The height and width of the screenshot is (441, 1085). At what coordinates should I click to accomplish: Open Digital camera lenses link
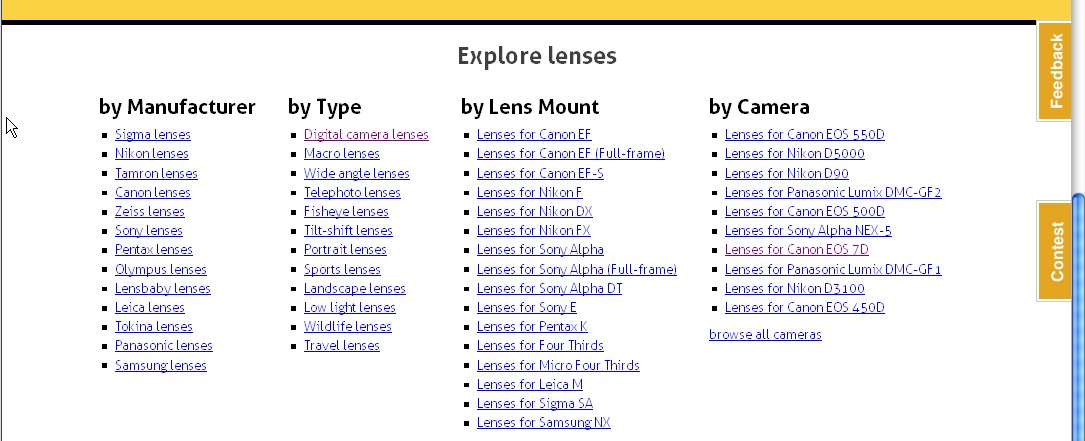coord(366,134)
